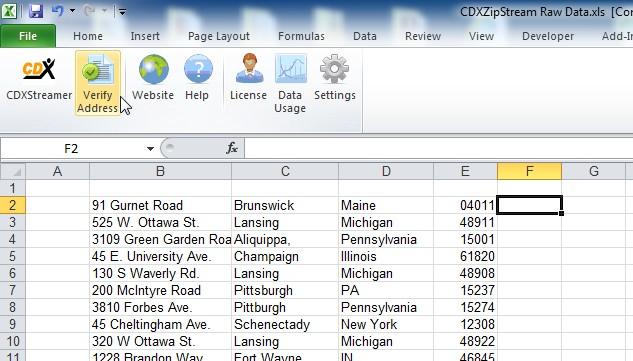Click cell containing 130 S Waverly Rd.

click(160, 273)
